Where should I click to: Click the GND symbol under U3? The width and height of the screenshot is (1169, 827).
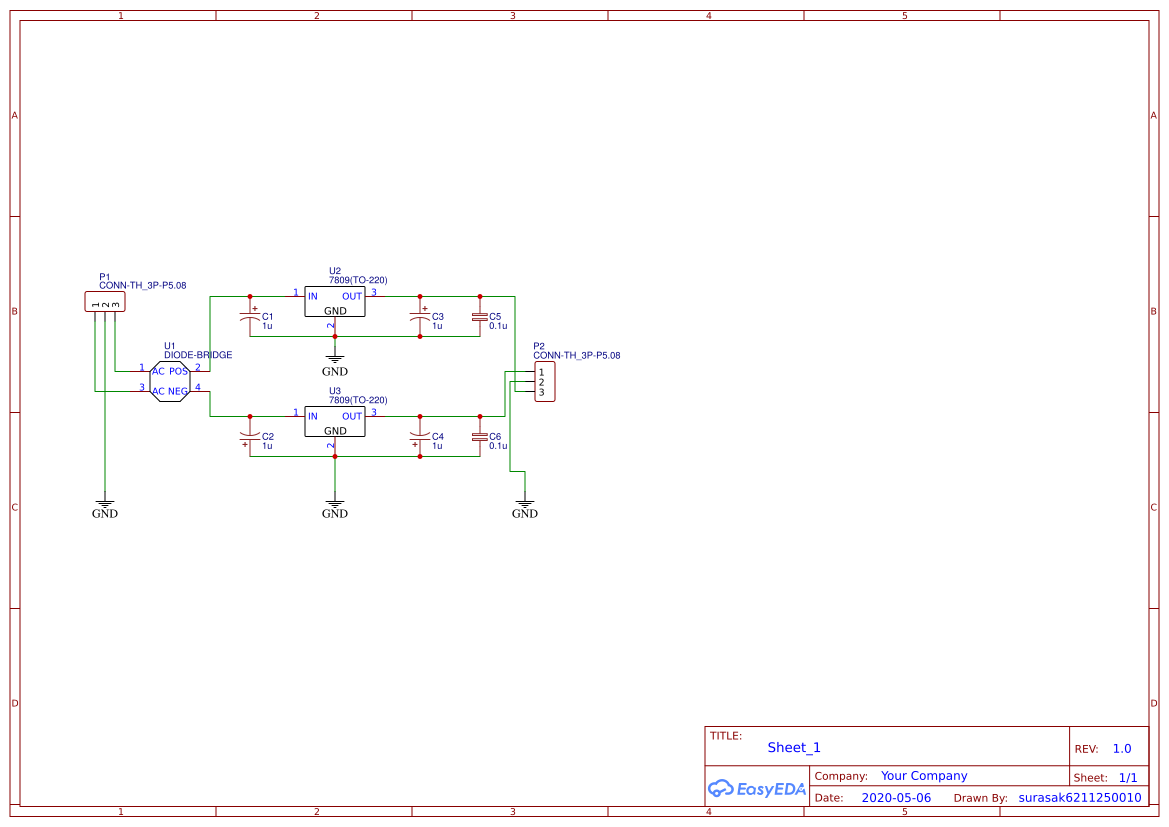tap(335, 505)
